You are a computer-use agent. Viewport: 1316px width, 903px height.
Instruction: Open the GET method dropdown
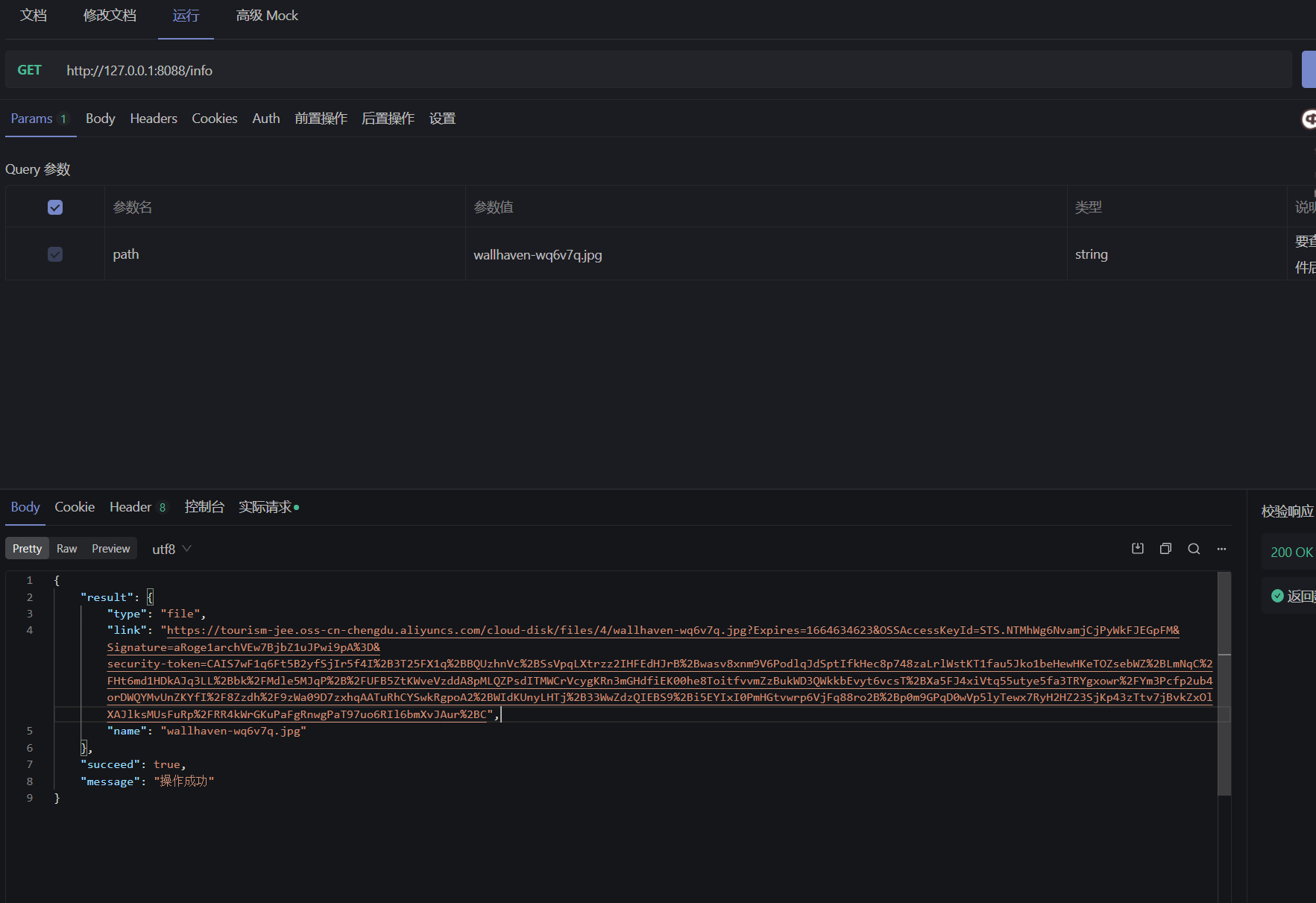tap(30, 69)
